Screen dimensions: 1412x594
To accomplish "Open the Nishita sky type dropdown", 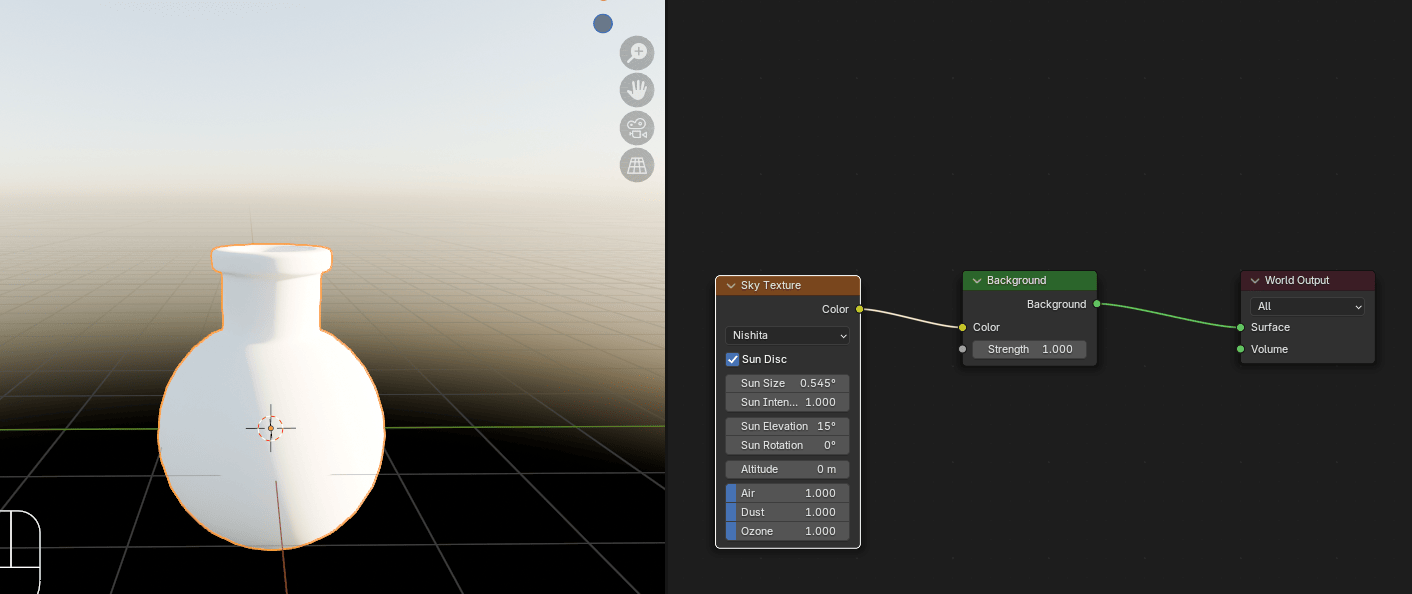I will [x=788, y=335].
